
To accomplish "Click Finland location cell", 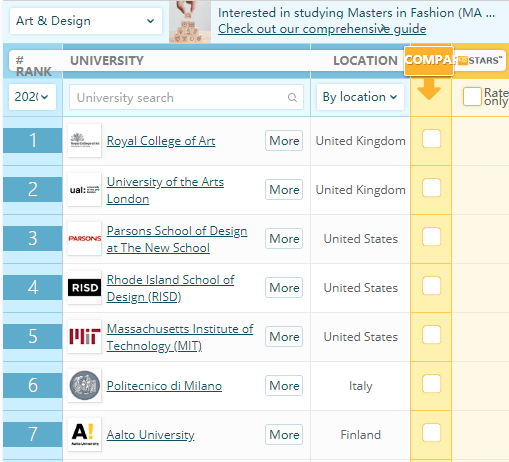I will pos(361,435).
